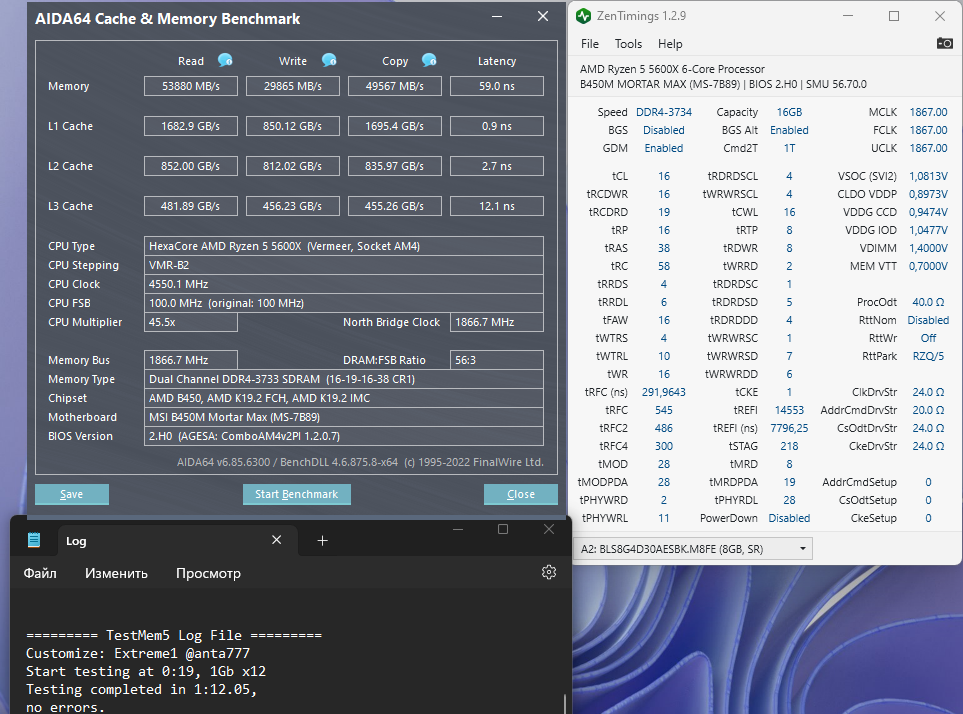This screenshot has height=714, width=963.
Task: Click the Read benchmark info bubble icon
Action: point(225,60)
